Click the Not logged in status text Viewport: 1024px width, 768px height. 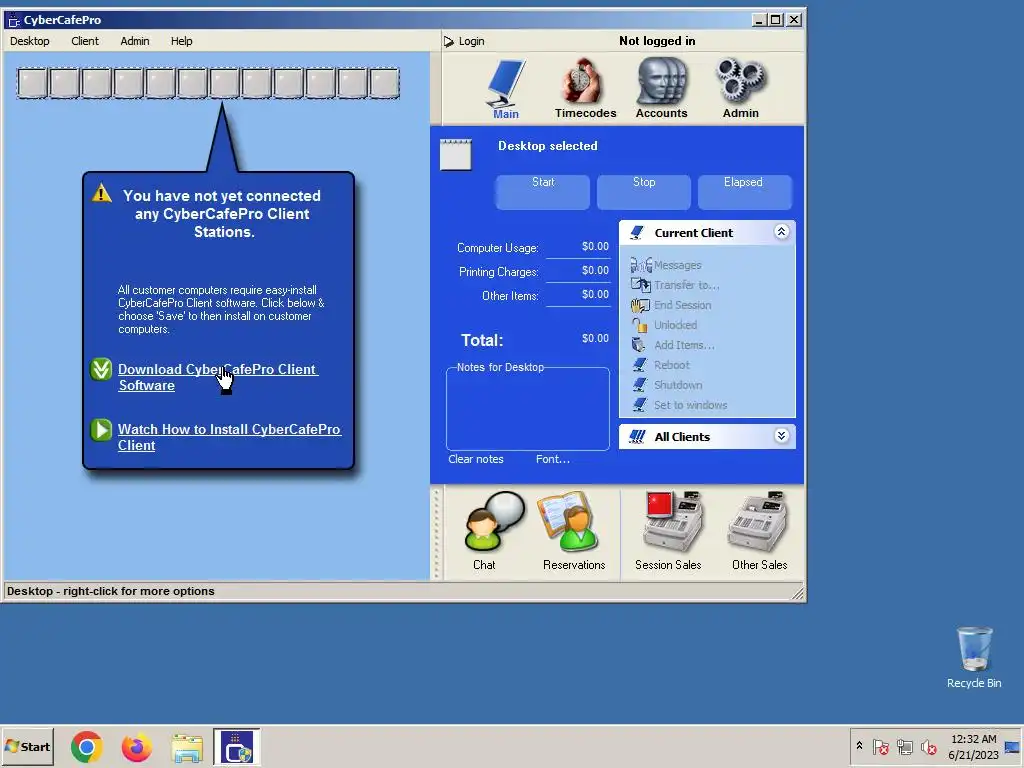(657, 41)
